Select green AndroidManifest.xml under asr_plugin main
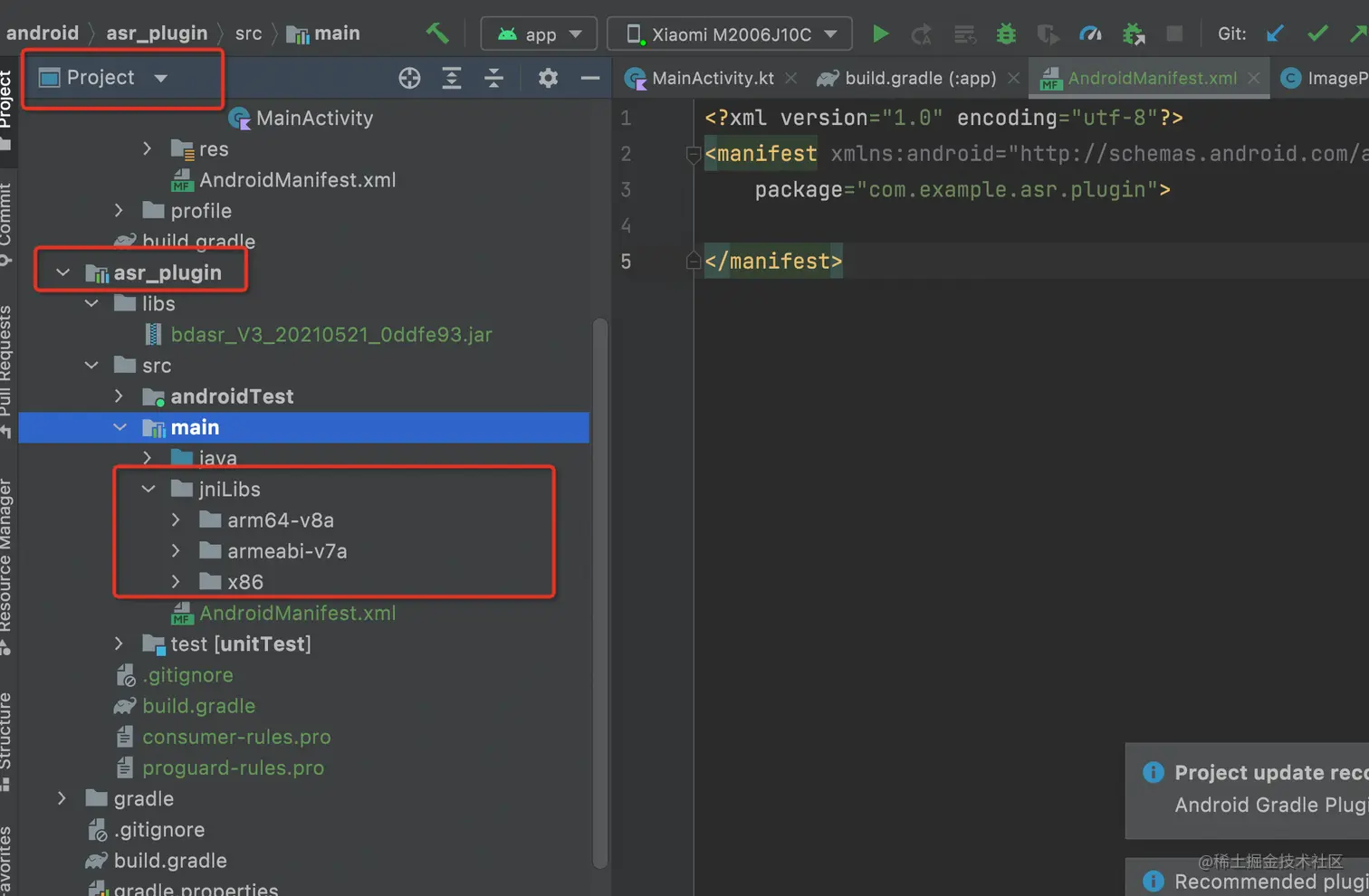The height and width of the screenshot is (896, 1369). pyautogui.click(x=284, y=613)
